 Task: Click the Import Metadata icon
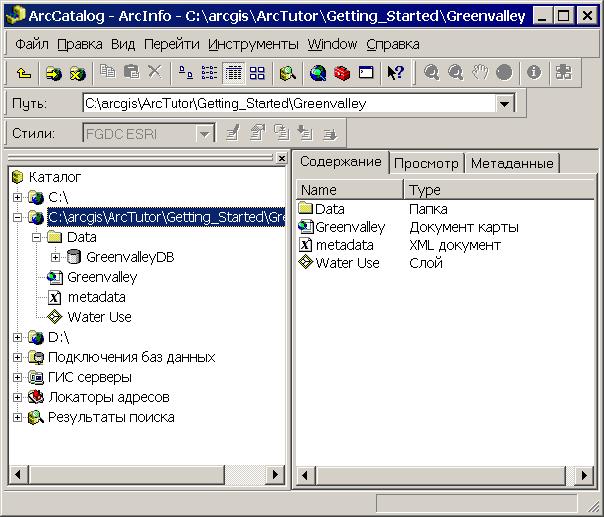(305, 133)
